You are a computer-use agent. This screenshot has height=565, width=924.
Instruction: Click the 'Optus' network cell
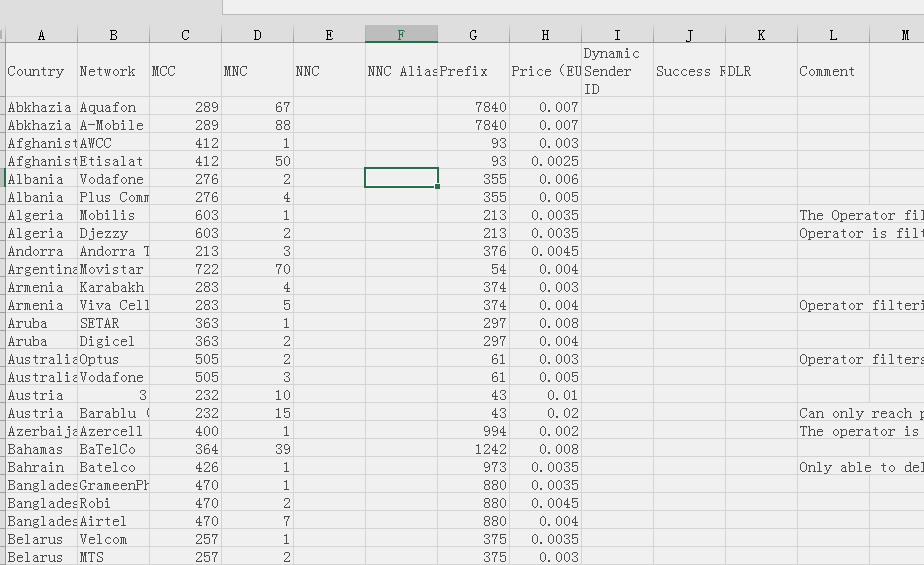pyautogui.click(x=113, y=359)
